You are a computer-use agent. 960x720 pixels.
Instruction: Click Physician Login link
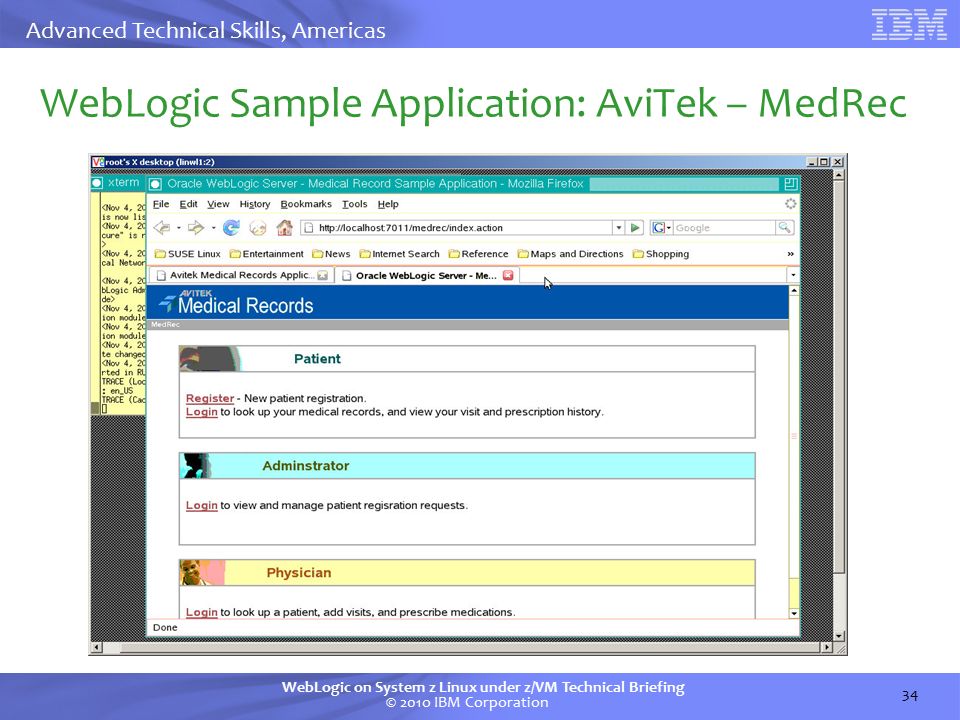point(201,612)
